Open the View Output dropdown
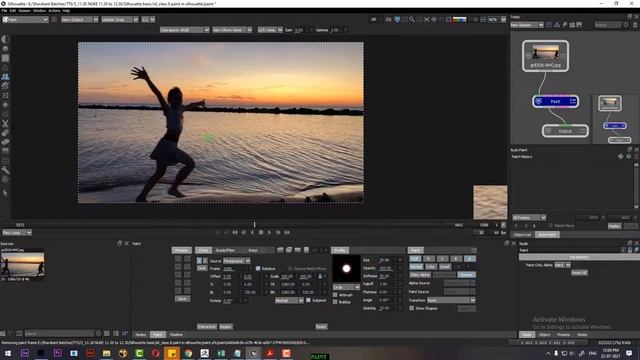640x360 pixels. pyautogui.click(x=80, y=20)
